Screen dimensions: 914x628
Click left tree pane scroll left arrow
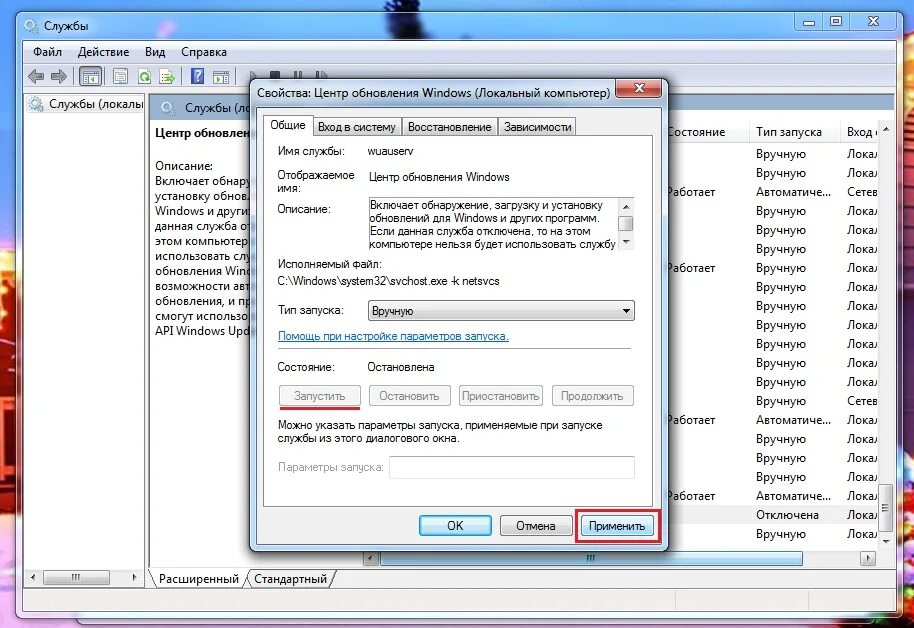tap(33, 577)
